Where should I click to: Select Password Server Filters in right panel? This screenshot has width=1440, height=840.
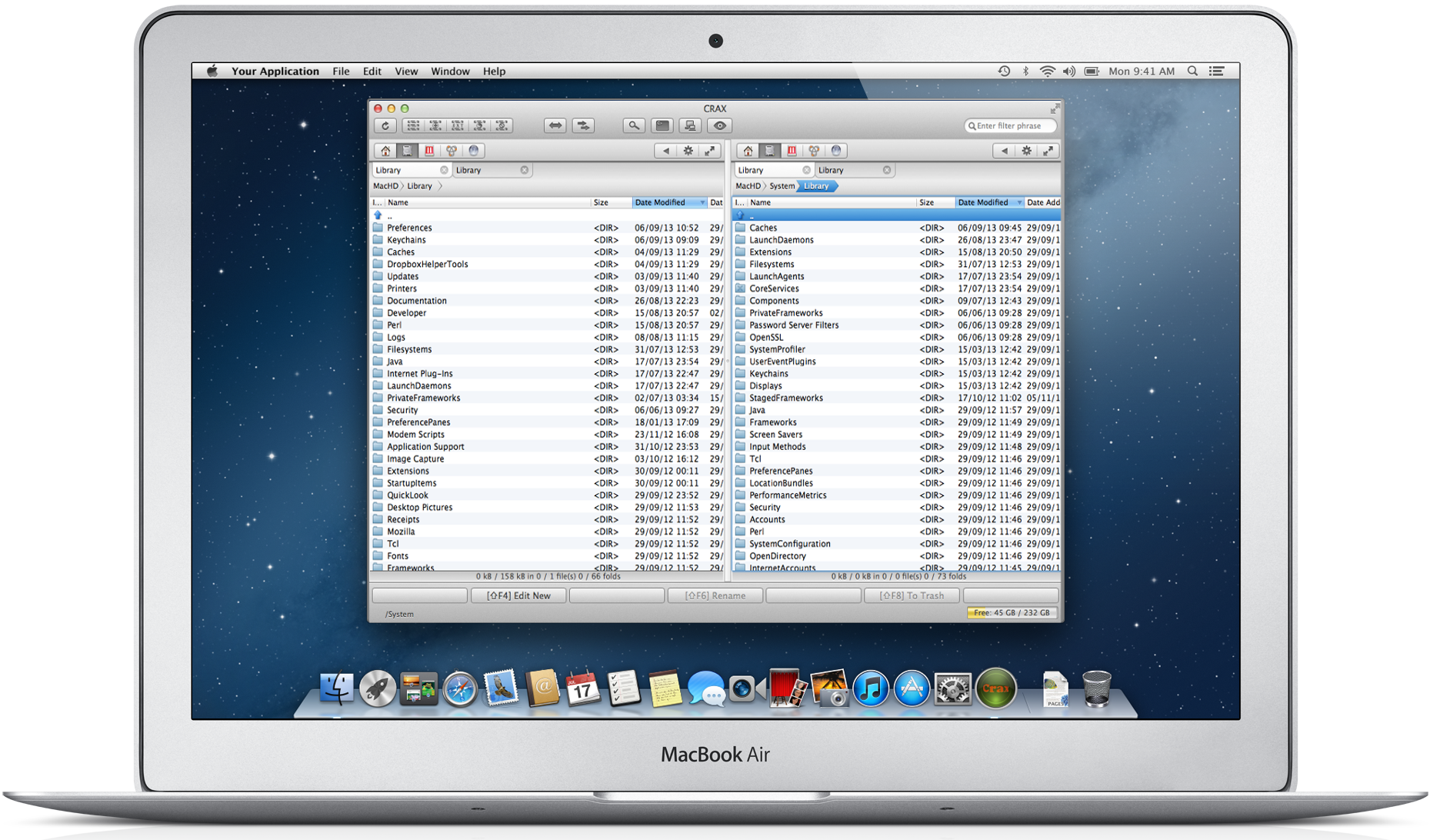(897, 325)
